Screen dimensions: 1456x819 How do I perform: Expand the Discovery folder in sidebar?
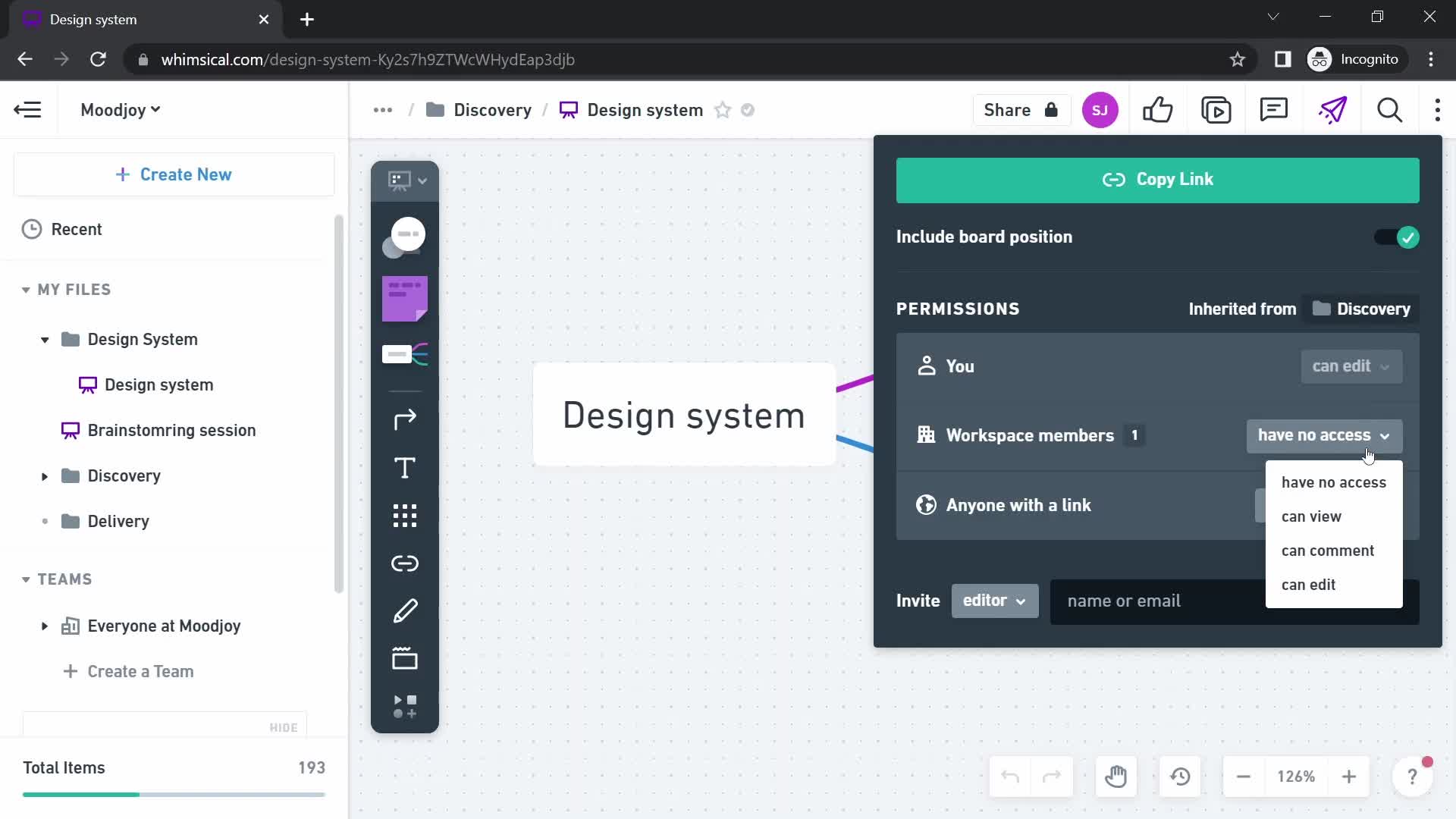[43, 476]
